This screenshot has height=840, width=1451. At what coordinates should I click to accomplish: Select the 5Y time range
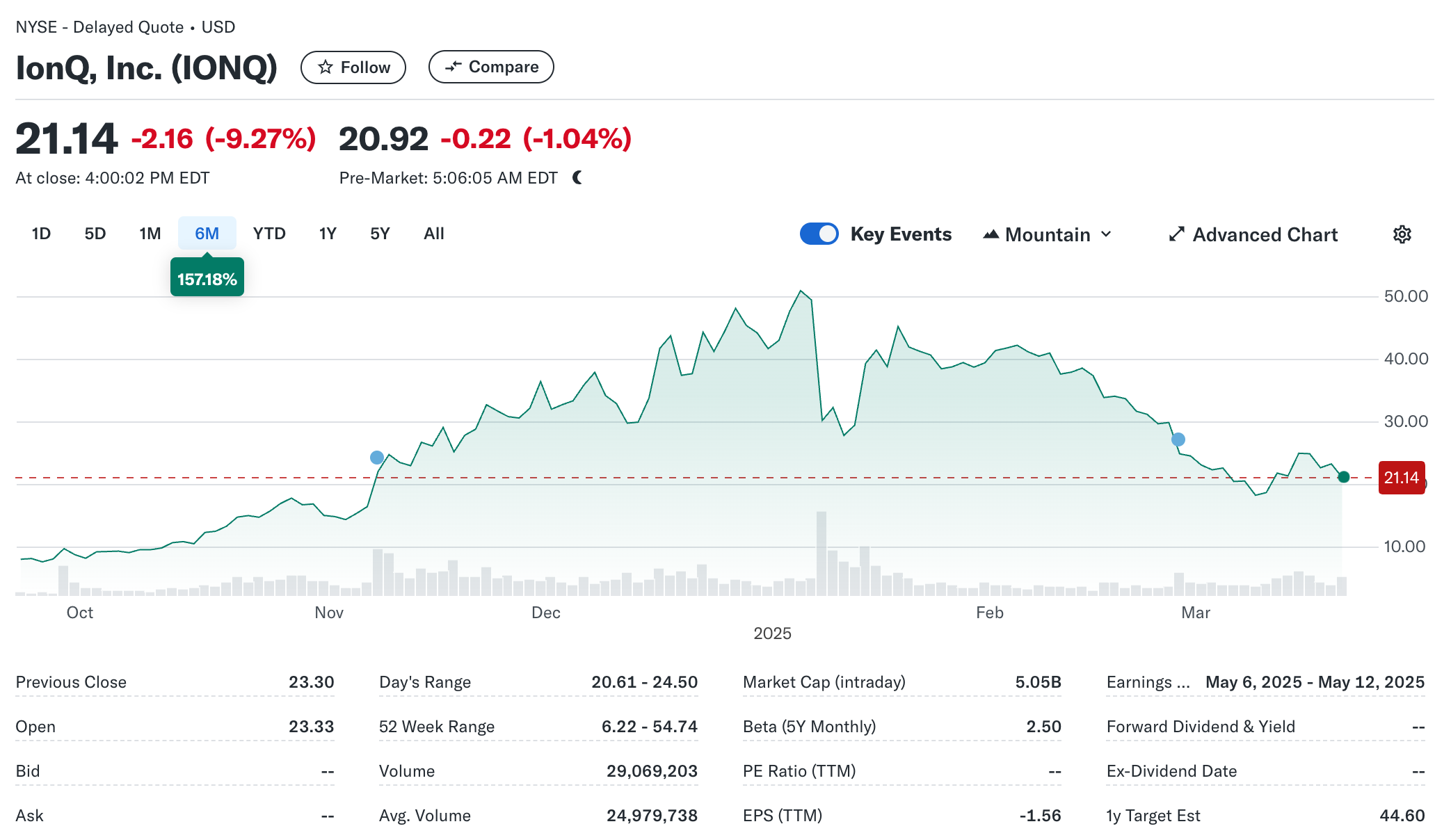(380, 234)
